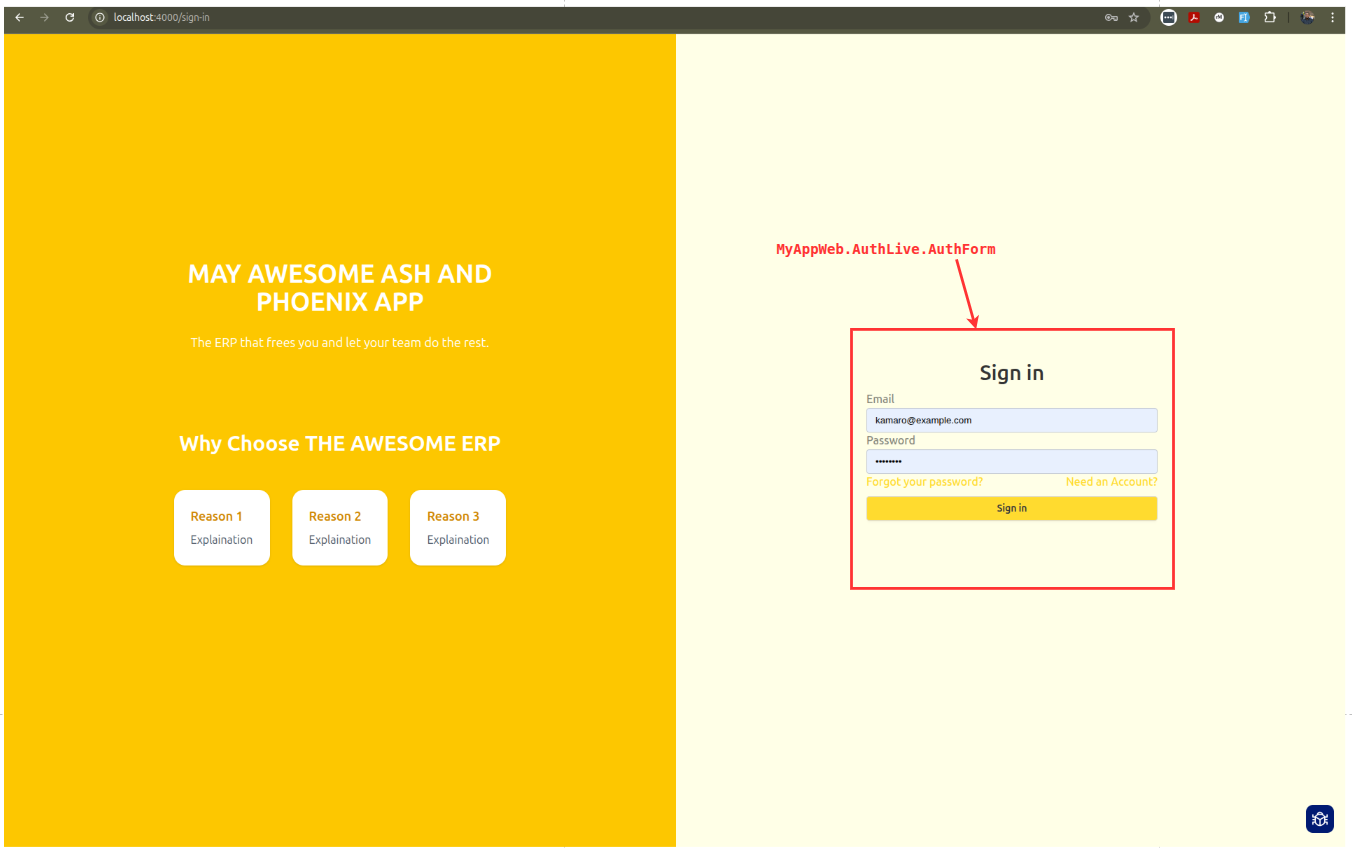Click the Sign in heading
Viewport: 1352px width, 849px height.
coord(1011,373)
